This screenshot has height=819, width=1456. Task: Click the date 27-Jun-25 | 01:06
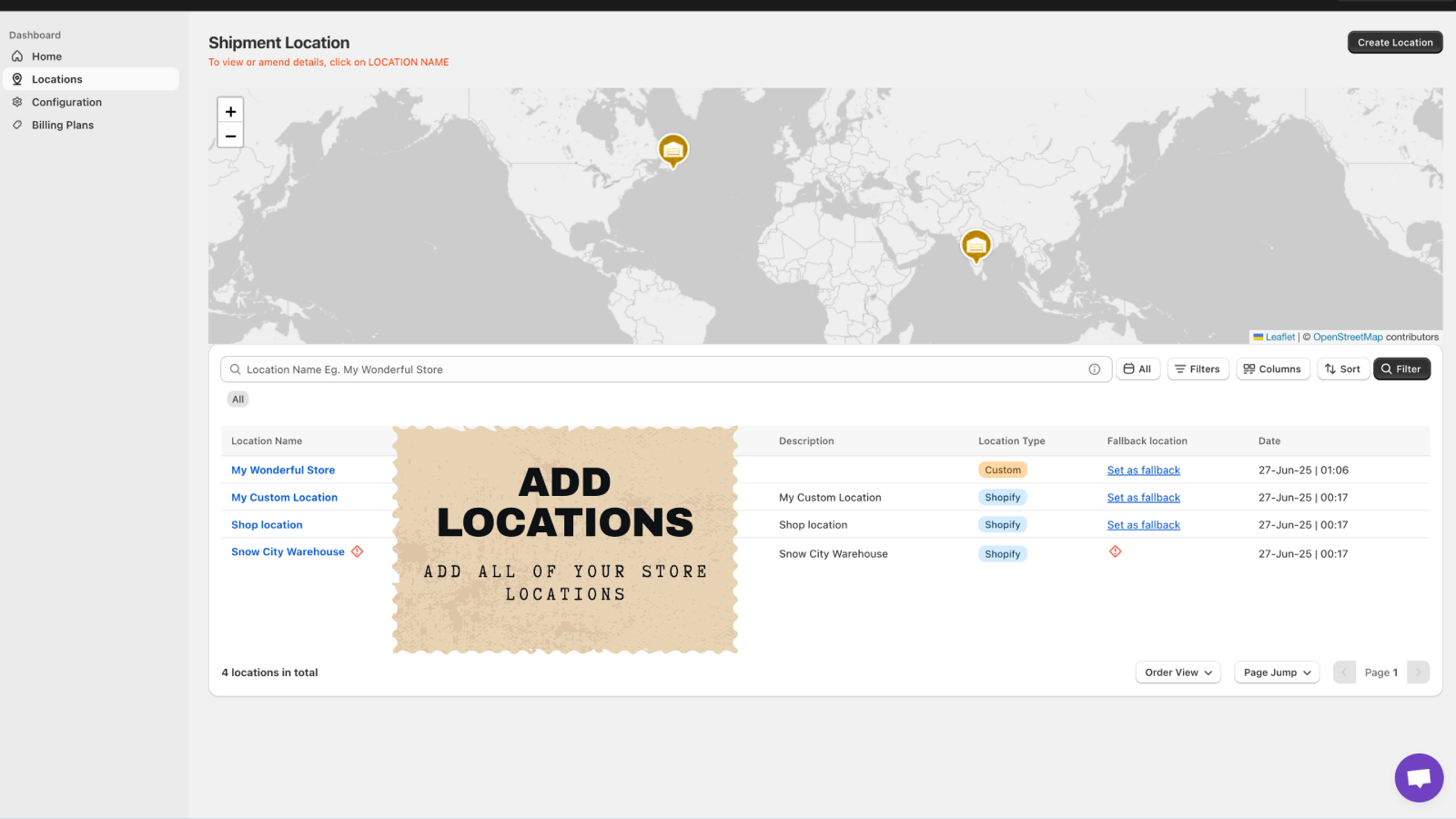tap(1303, 470)
